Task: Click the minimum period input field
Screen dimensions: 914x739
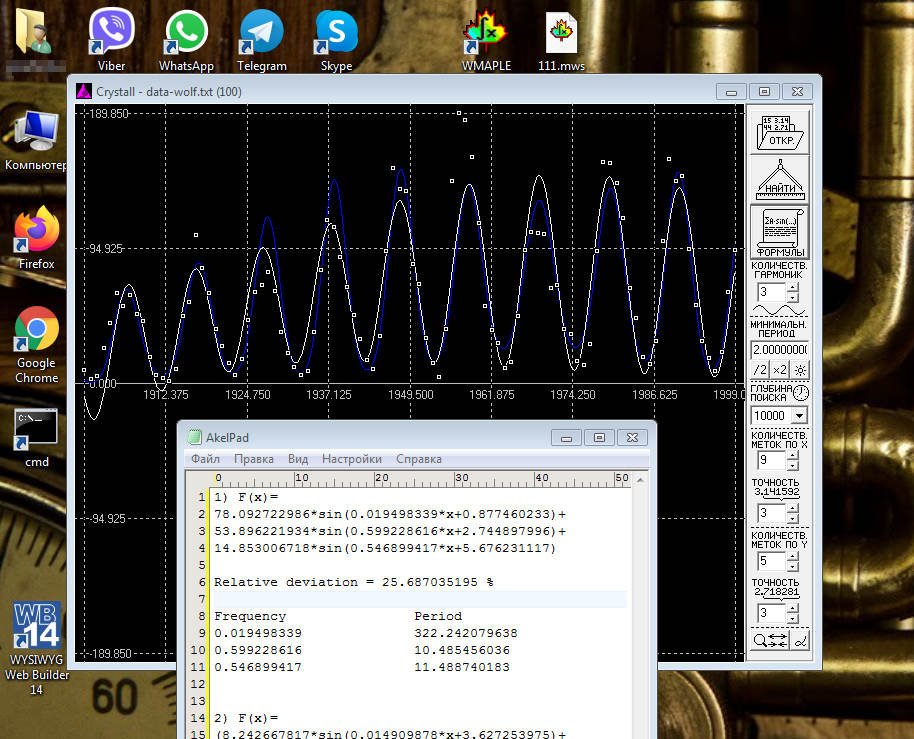Action: [779, 350]
